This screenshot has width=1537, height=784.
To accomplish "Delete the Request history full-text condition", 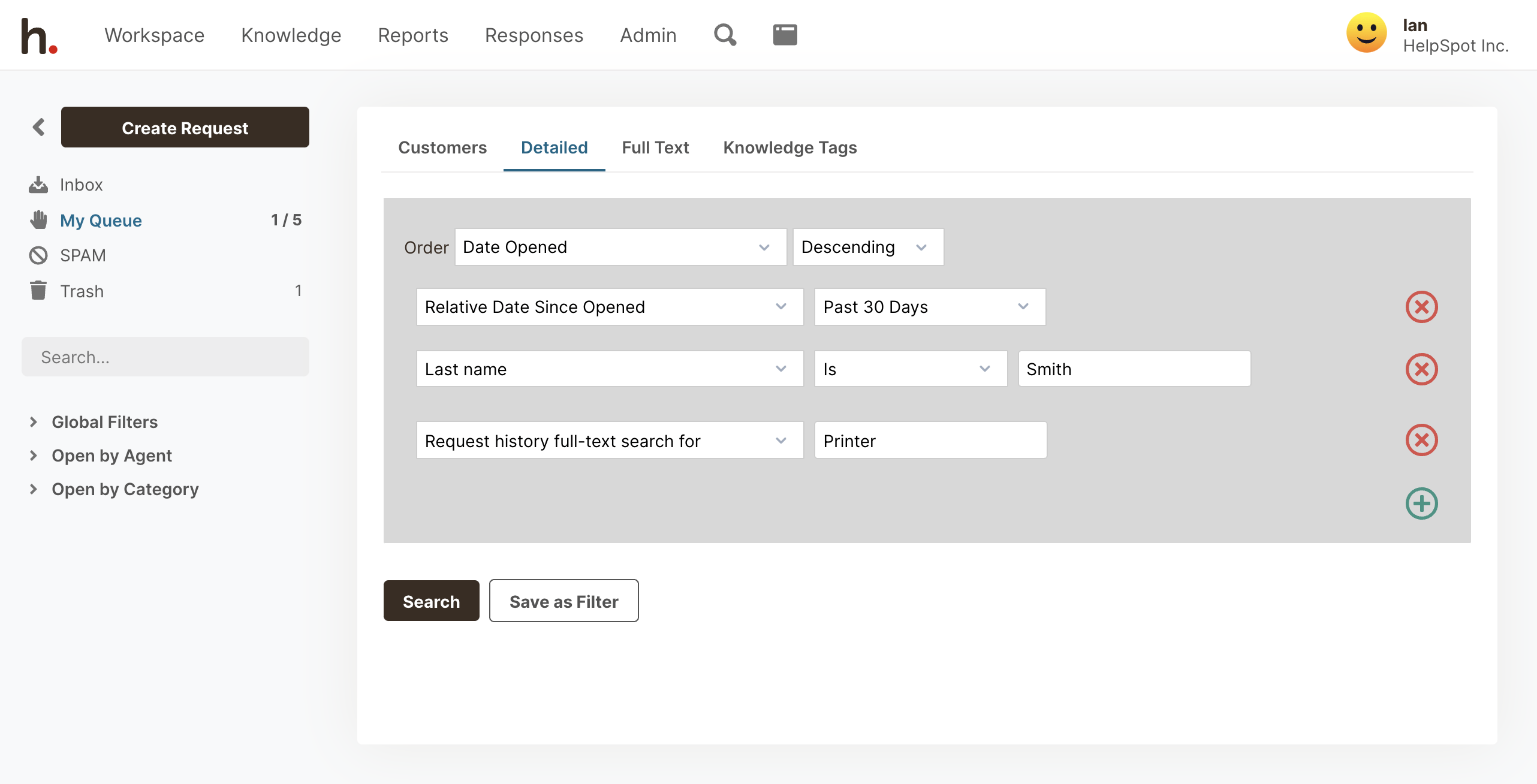I will pos(1421,441).
